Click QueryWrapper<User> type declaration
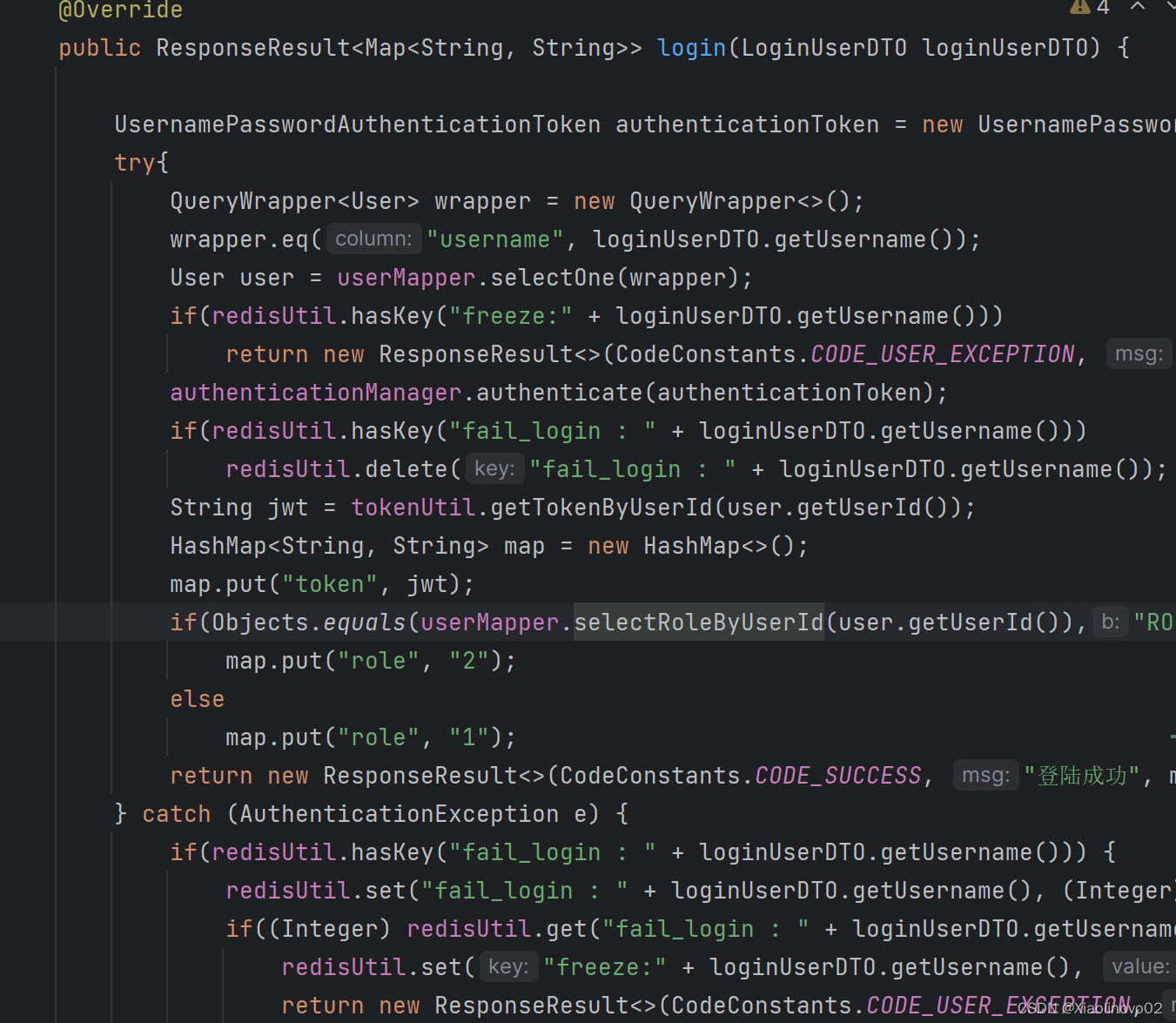Image resolution: width=1176 pixels, height=1023 pixels. point(295,201)
